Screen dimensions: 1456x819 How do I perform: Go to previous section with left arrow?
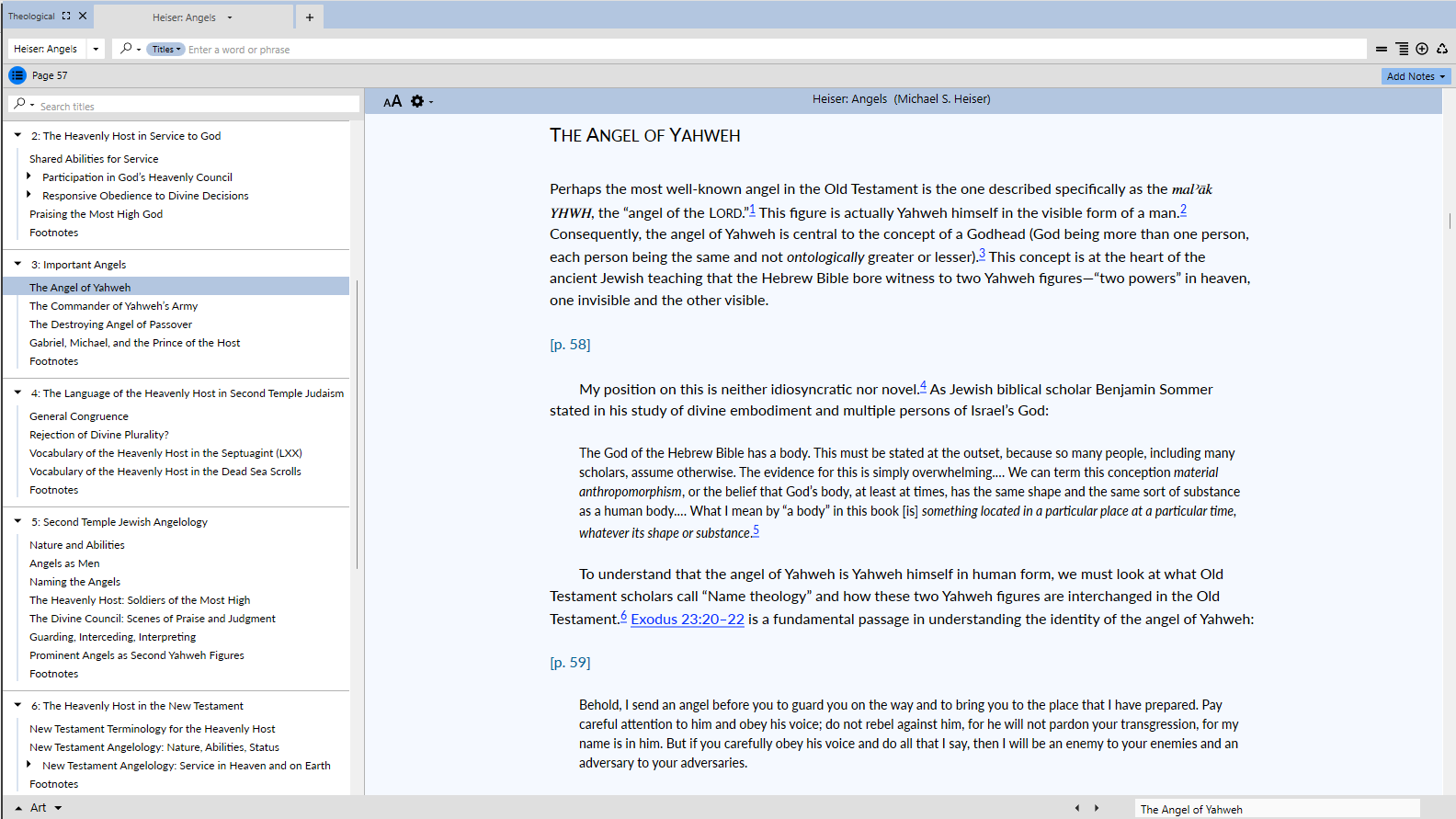(1077, 808)
